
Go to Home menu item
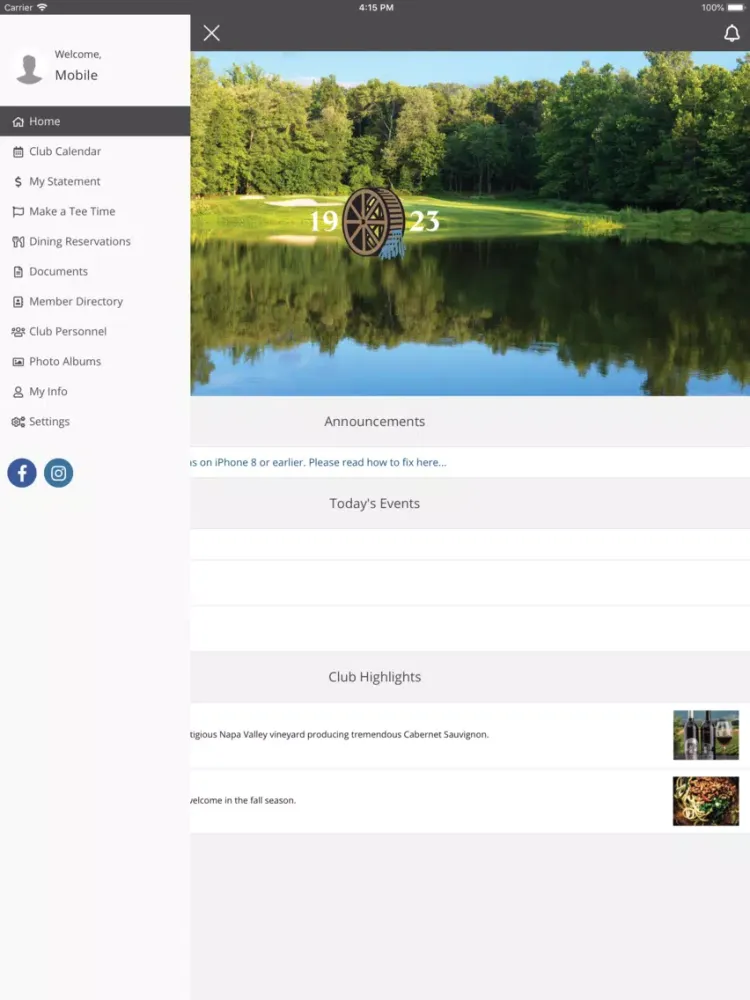[95, 121]
